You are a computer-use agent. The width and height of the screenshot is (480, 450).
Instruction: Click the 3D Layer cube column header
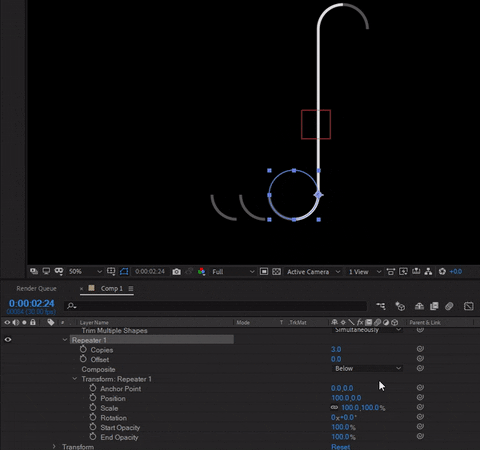[x=395, y=322]
